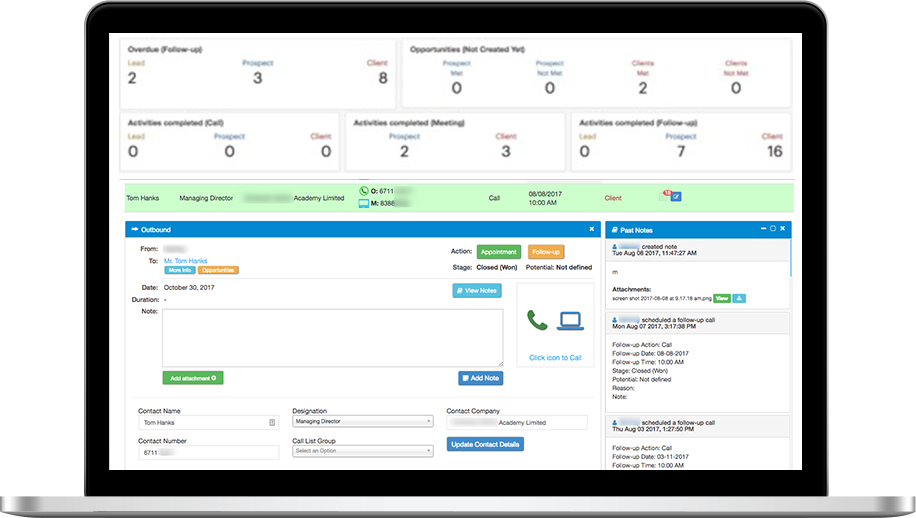Click the blue edit icon in contact row

[x=676, y=197]
